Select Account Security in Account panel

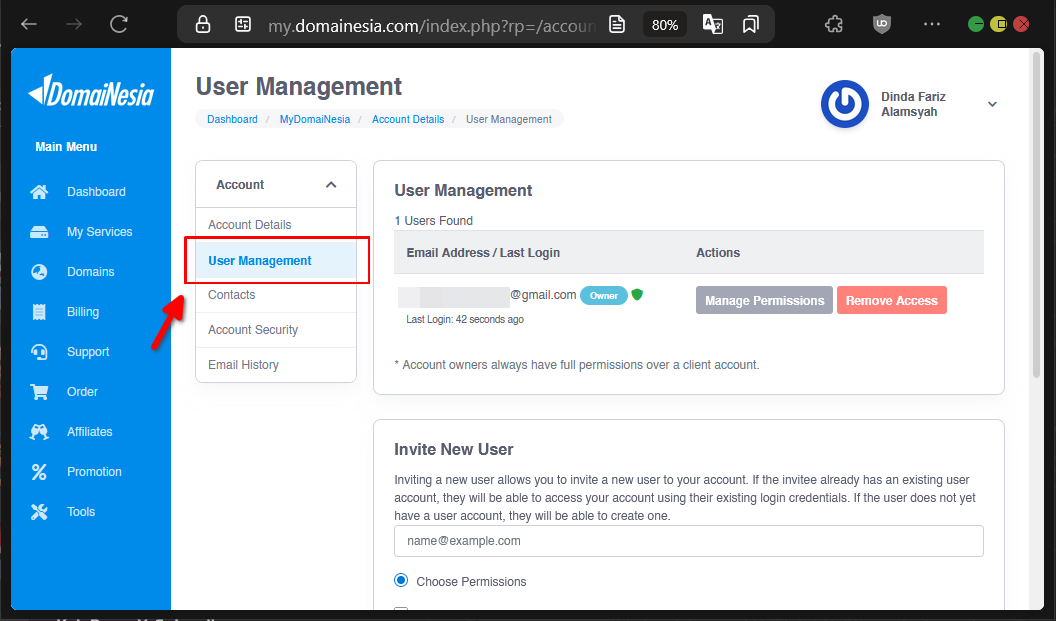275,330
